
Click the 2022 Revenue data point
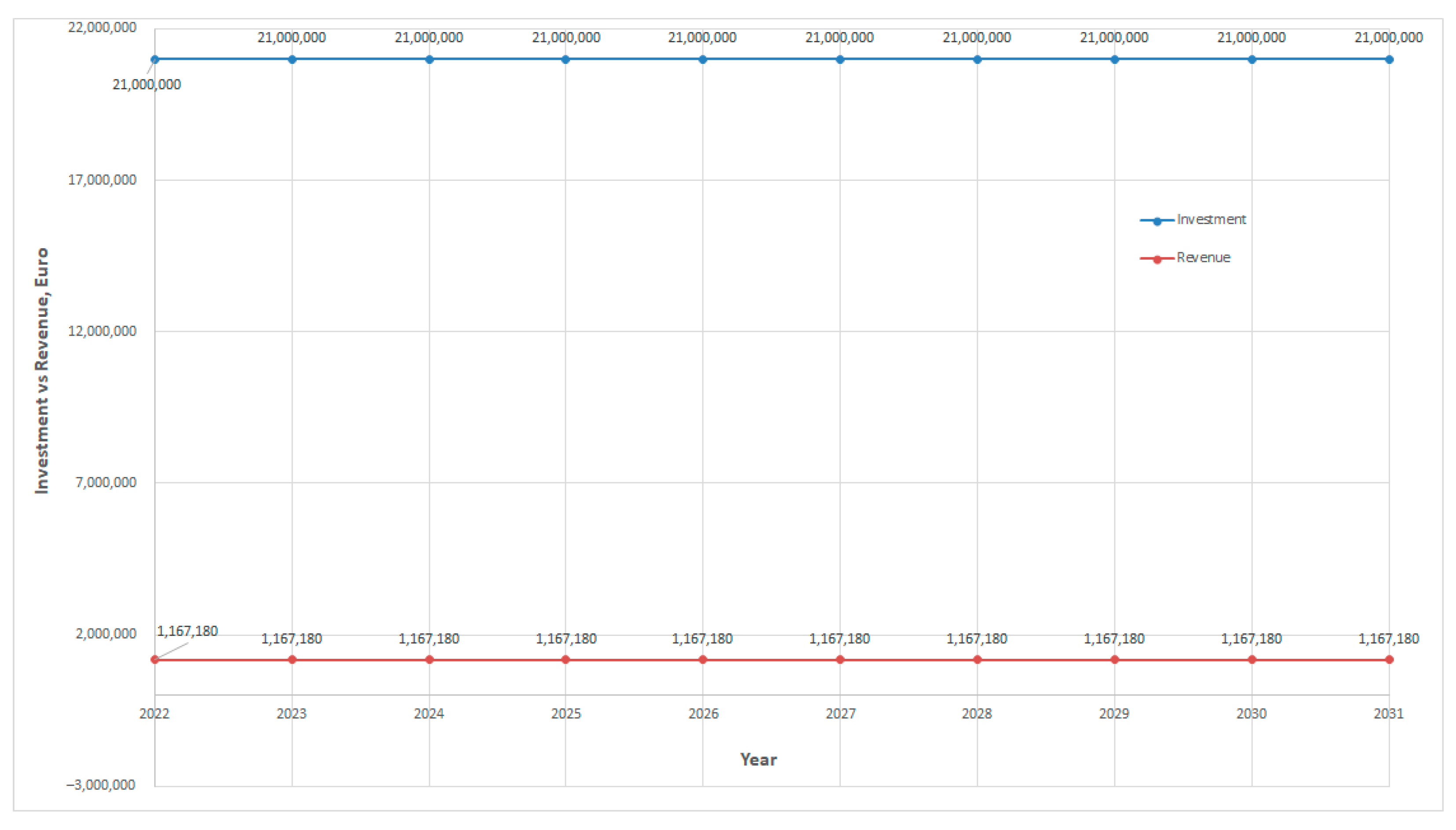tap(155, 660)
